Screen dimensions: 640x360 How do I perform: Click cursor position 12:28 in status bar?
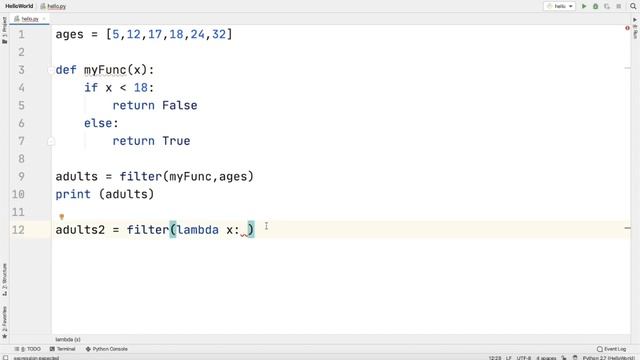coord(495,358)
